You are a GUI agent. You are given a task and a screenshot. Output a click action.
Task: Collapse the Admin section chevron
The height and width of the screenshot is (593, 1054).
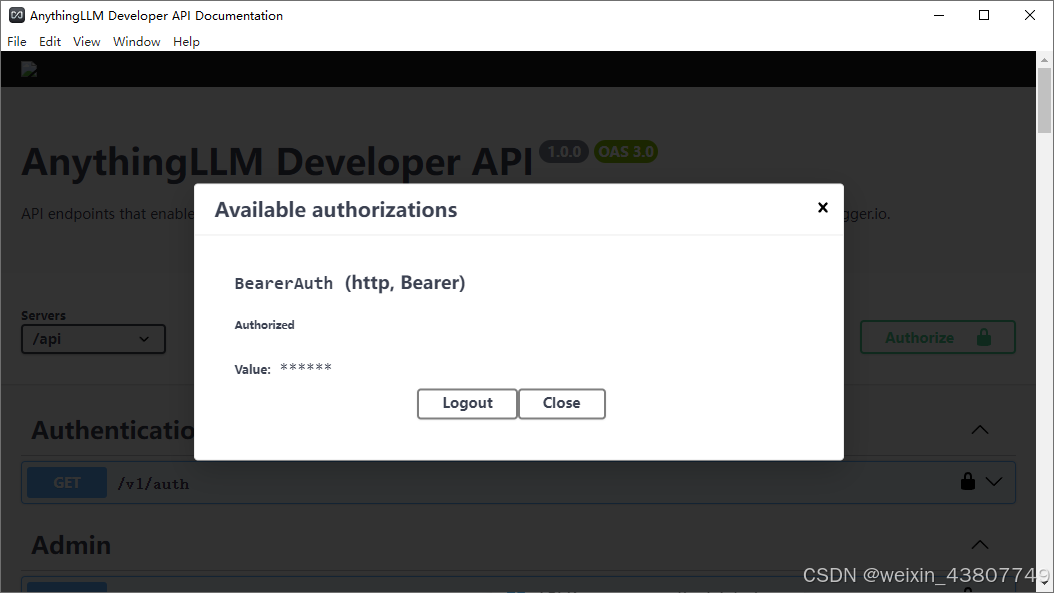coord(980,545)
